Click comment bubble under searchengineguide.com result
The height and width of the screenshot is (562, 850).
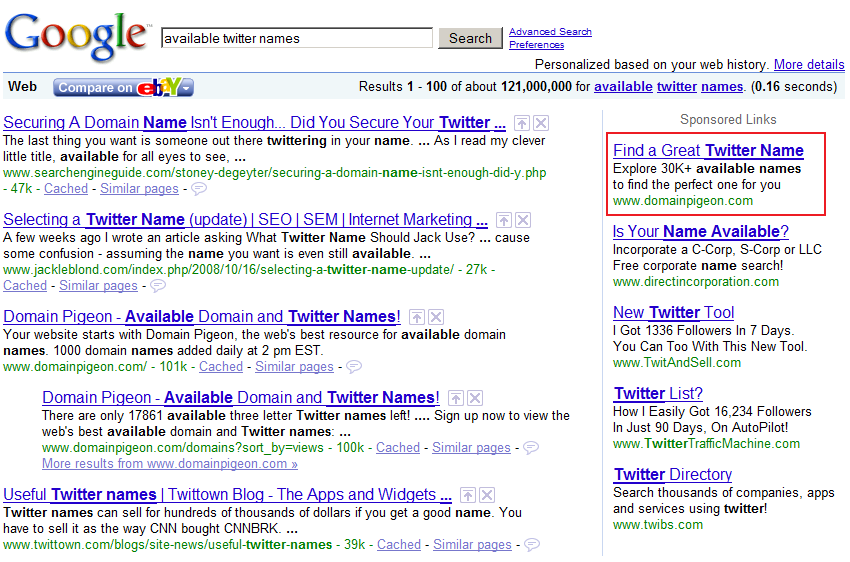pos(199,188)
